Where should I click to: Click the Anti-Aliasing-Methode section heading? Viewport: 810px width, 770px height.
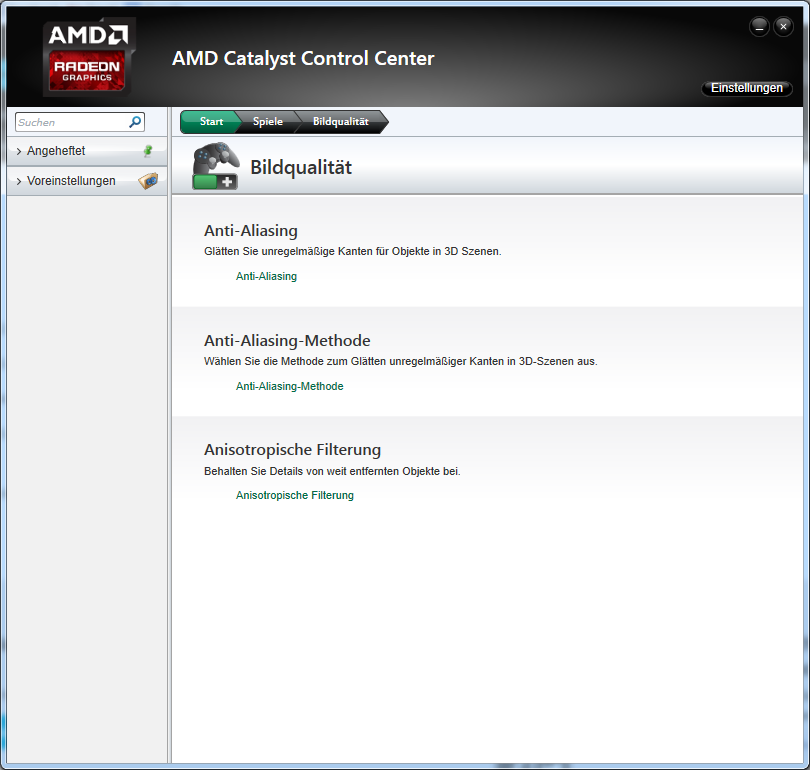pos(287,340)
